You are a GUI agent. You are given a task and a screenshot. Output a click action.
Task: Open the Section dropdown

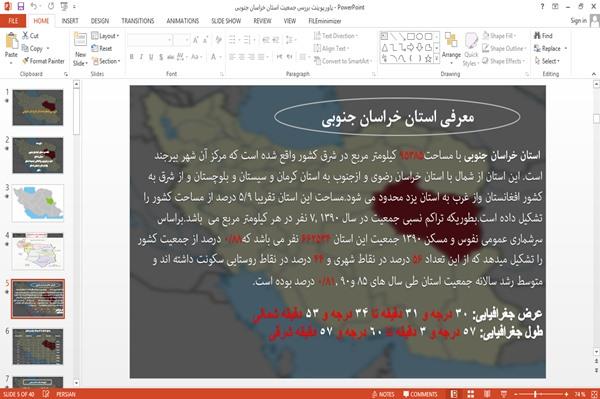click(106, 61)
